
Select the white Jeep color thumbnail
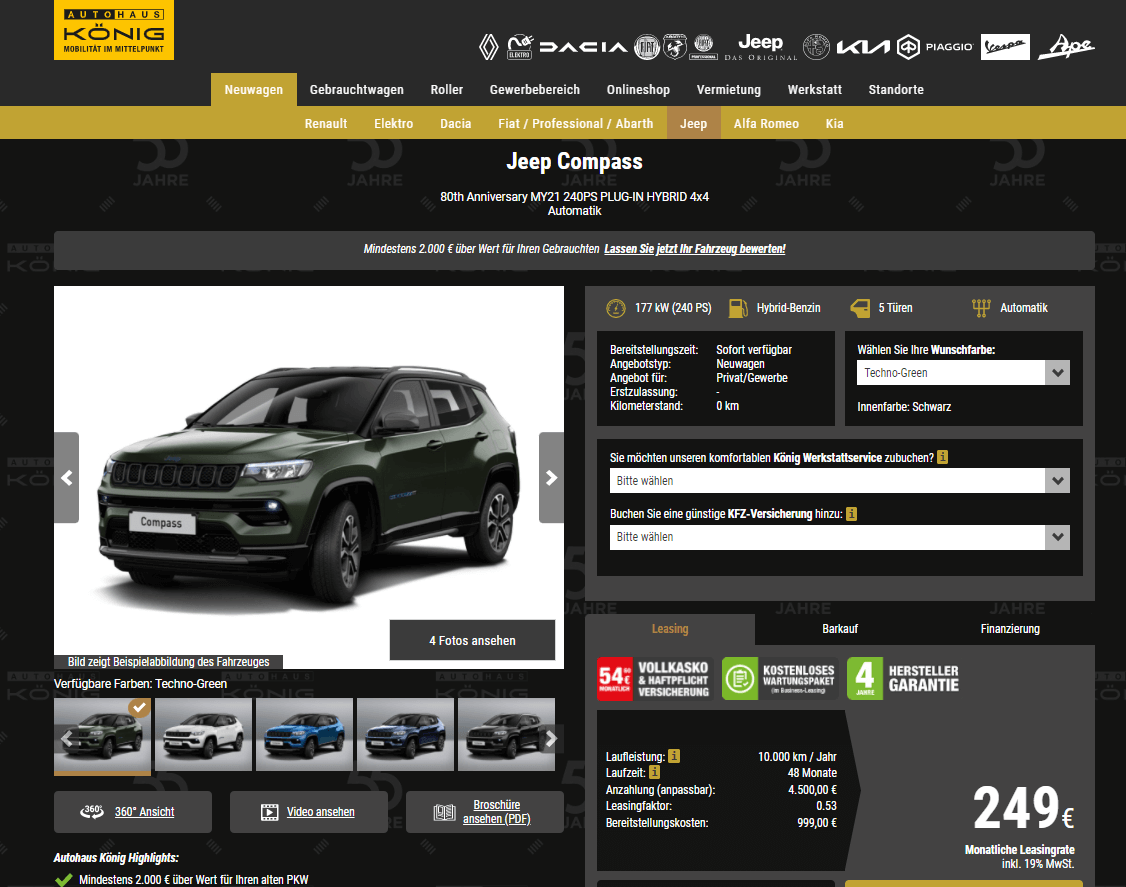(203, 735)
